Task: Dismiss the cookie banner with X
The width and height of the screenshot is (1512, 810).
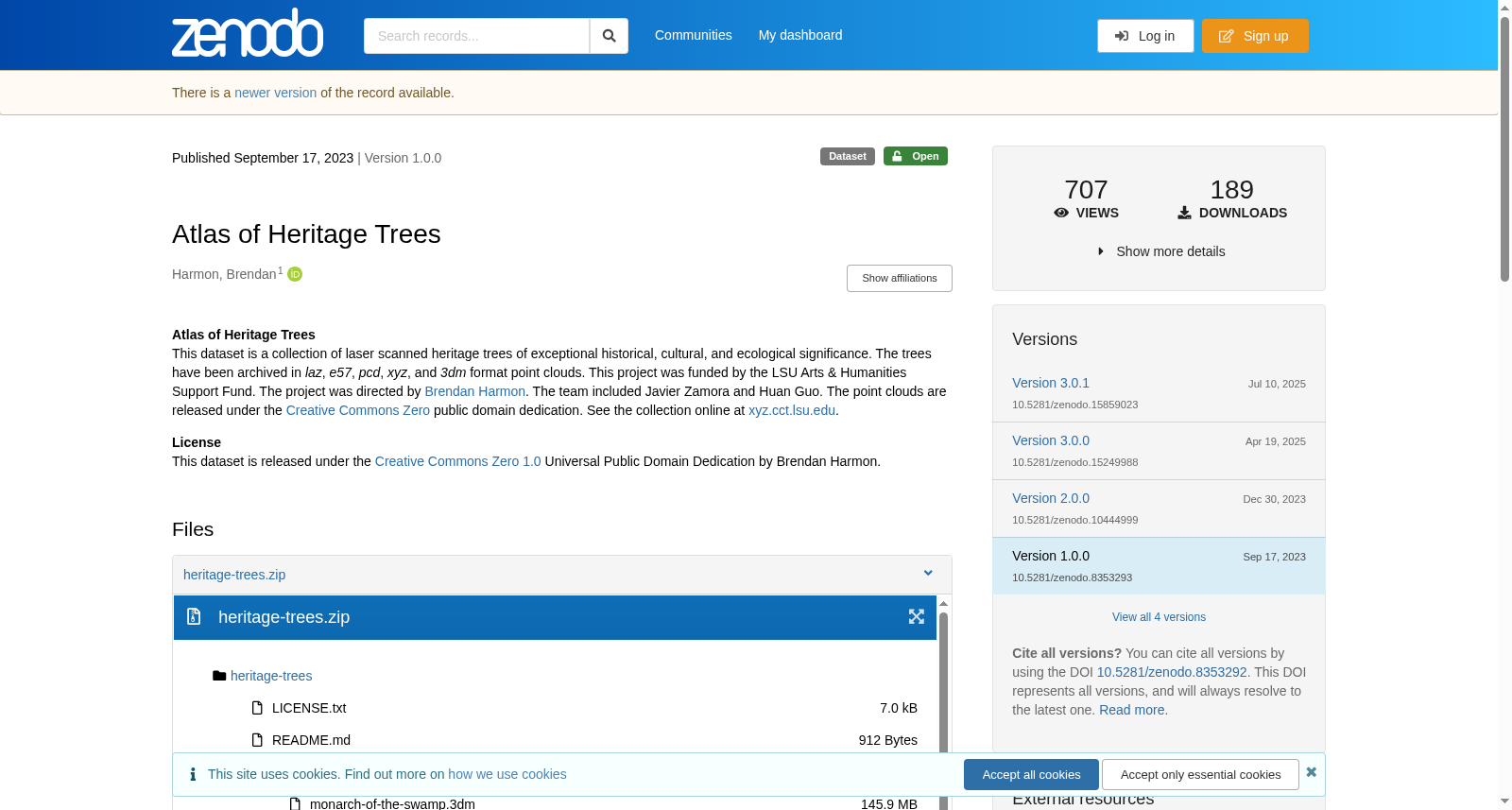Action: [x=1312, y=772]
